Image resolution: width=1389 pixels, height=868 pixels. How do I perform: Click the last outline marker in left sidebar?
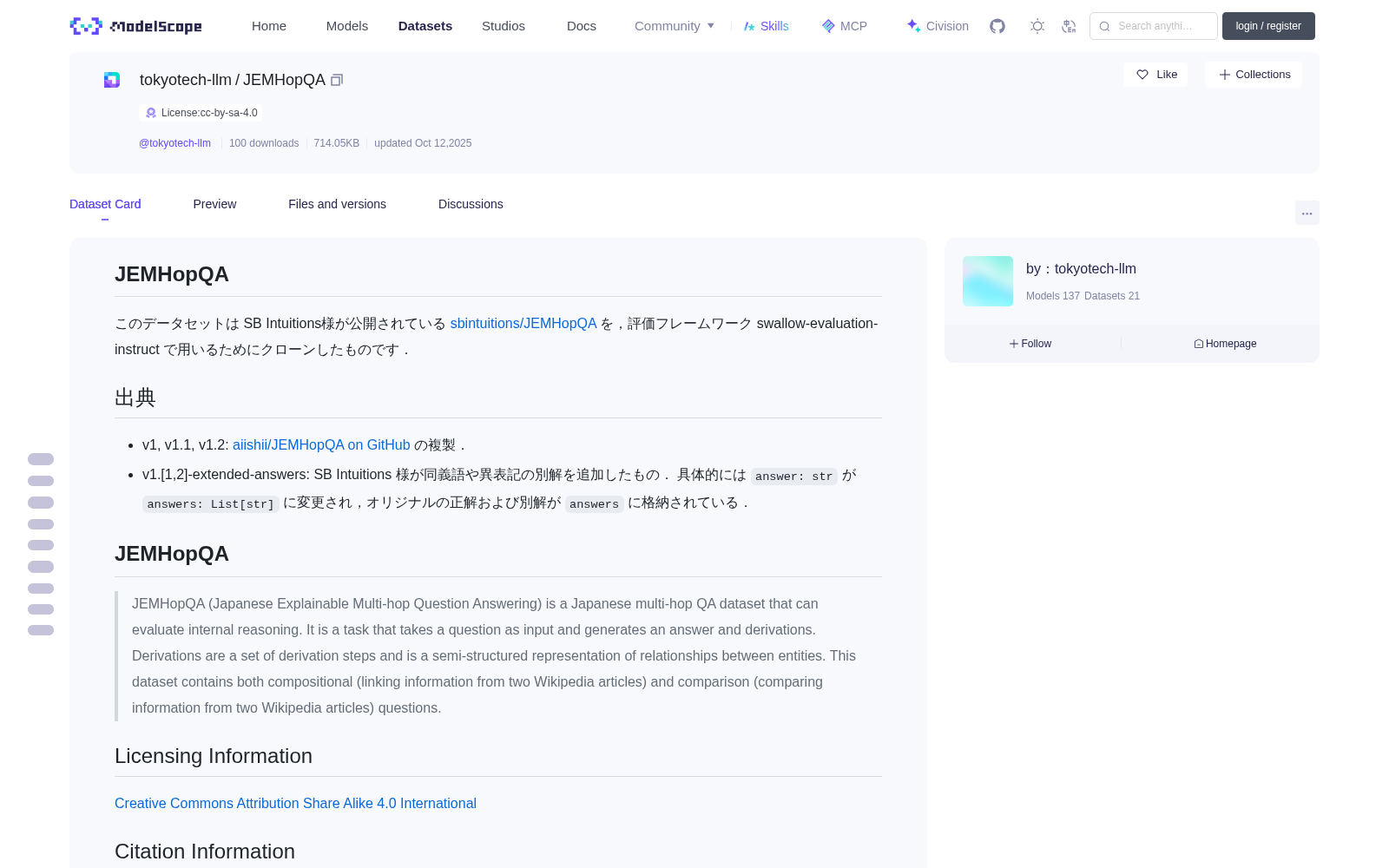click(41, 630)
